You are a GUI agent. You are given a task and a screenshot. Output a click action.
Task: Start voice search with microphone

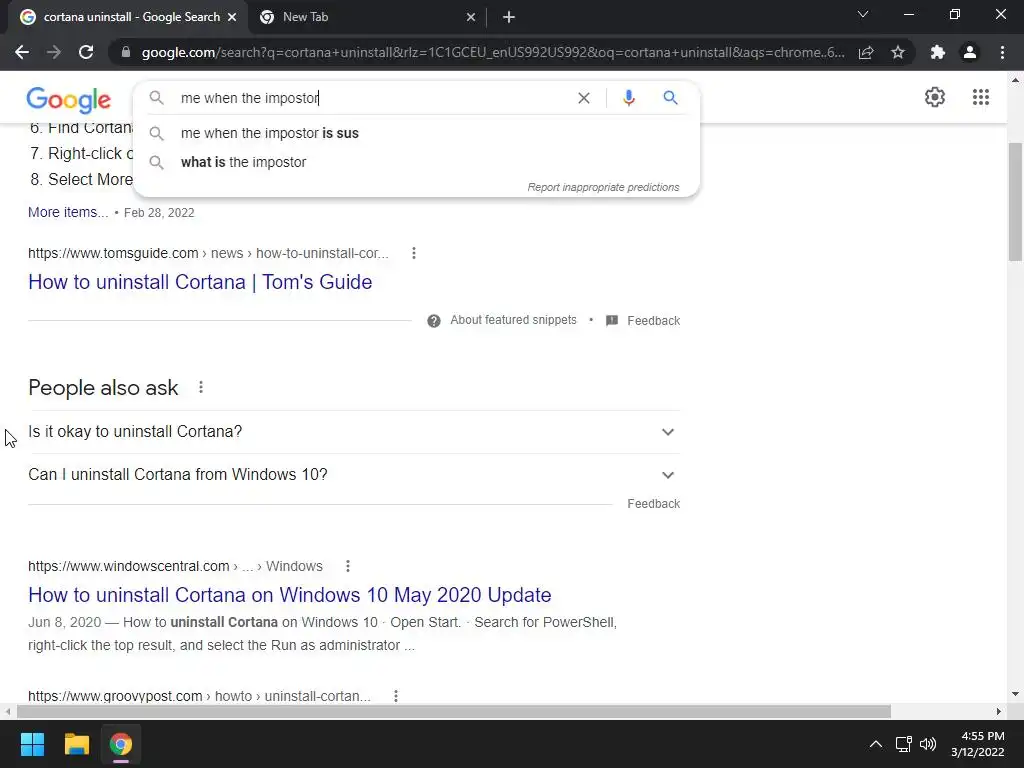tap(628, 98)
